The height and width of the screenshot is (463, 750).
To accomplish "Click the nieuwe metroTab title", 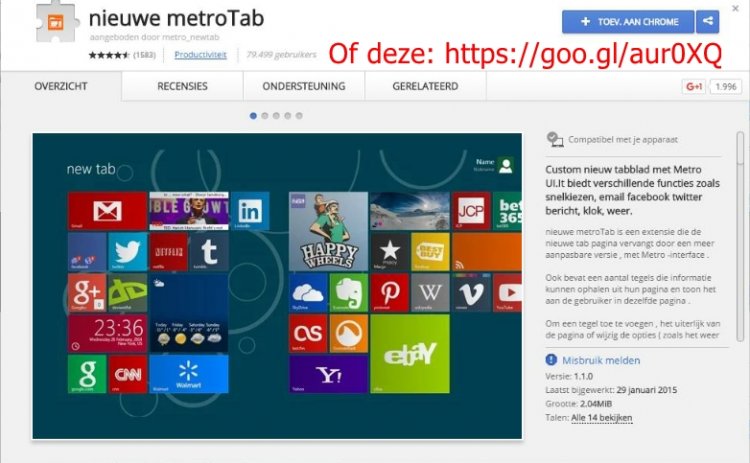I will [176, 18].
